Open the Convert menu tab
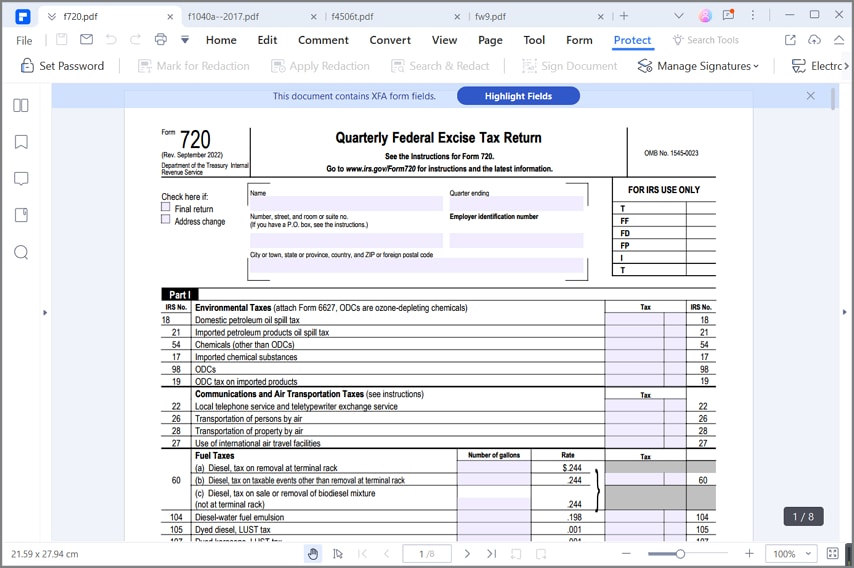 click(x=390, y=40)
